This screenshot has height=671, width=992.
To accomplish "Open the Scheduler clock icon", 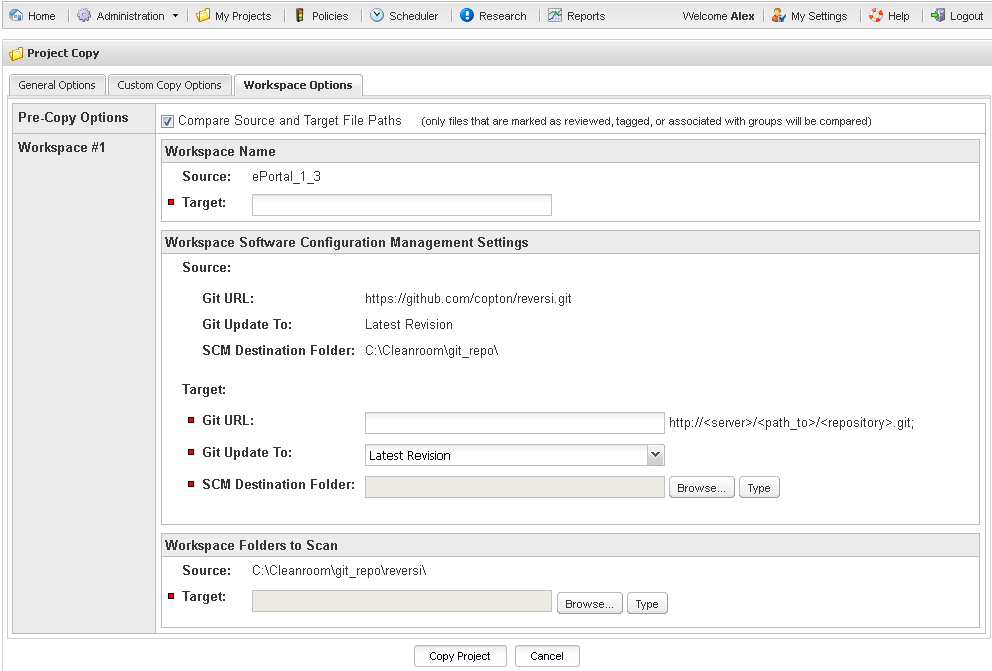I will pyautogui.click(x=377, y=16).
